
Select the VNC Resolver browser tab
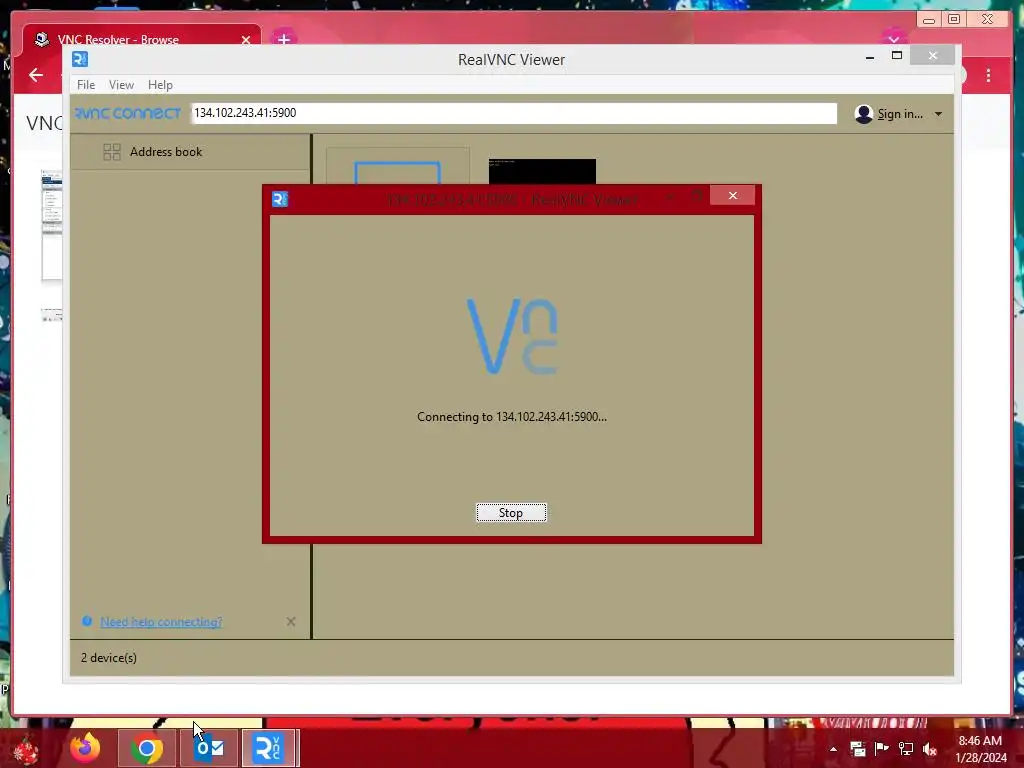(x=141, y=39)
